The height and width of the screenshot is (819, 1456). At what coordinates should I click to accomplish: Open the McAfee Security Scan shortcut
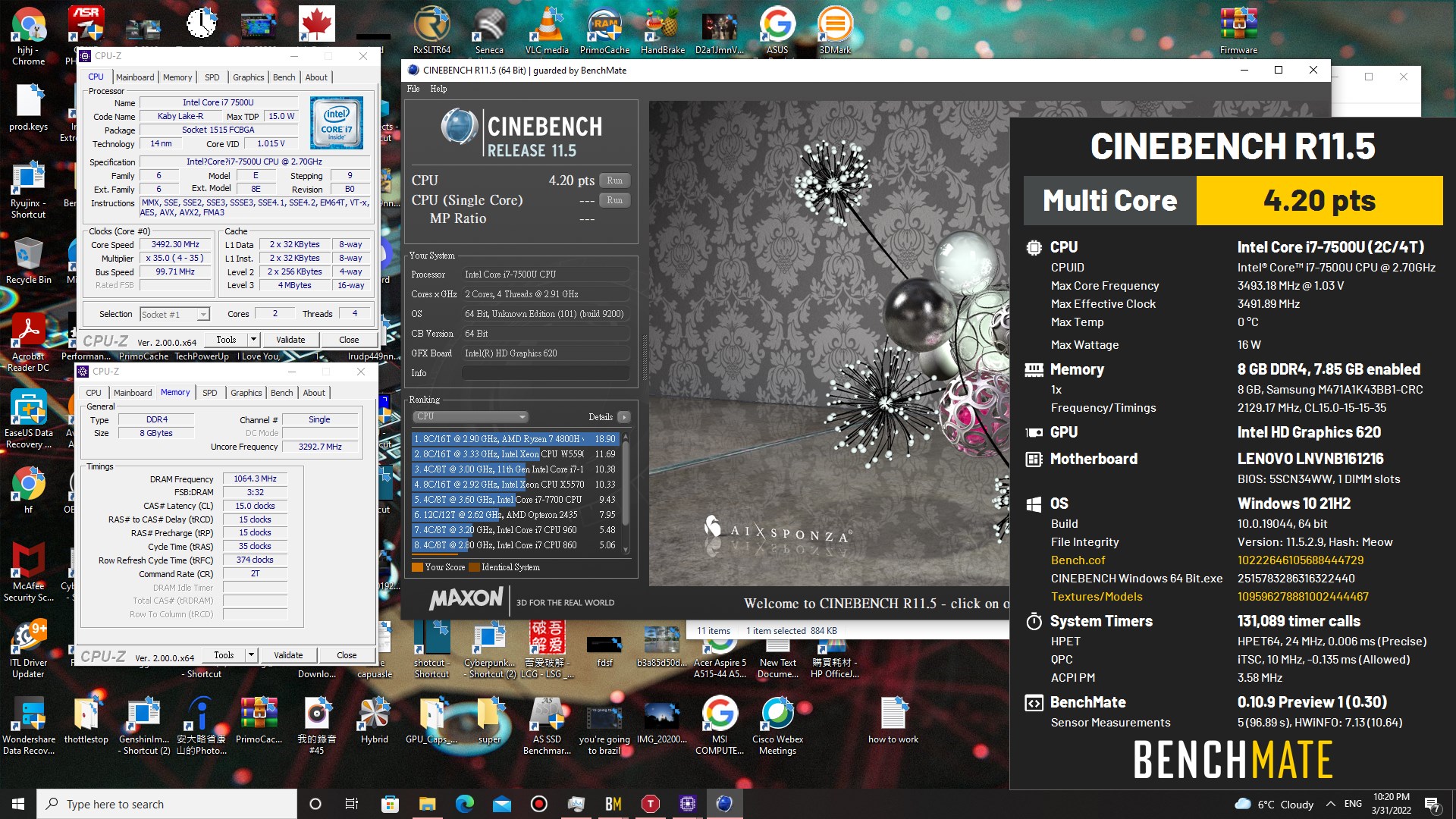pos(28,573)
